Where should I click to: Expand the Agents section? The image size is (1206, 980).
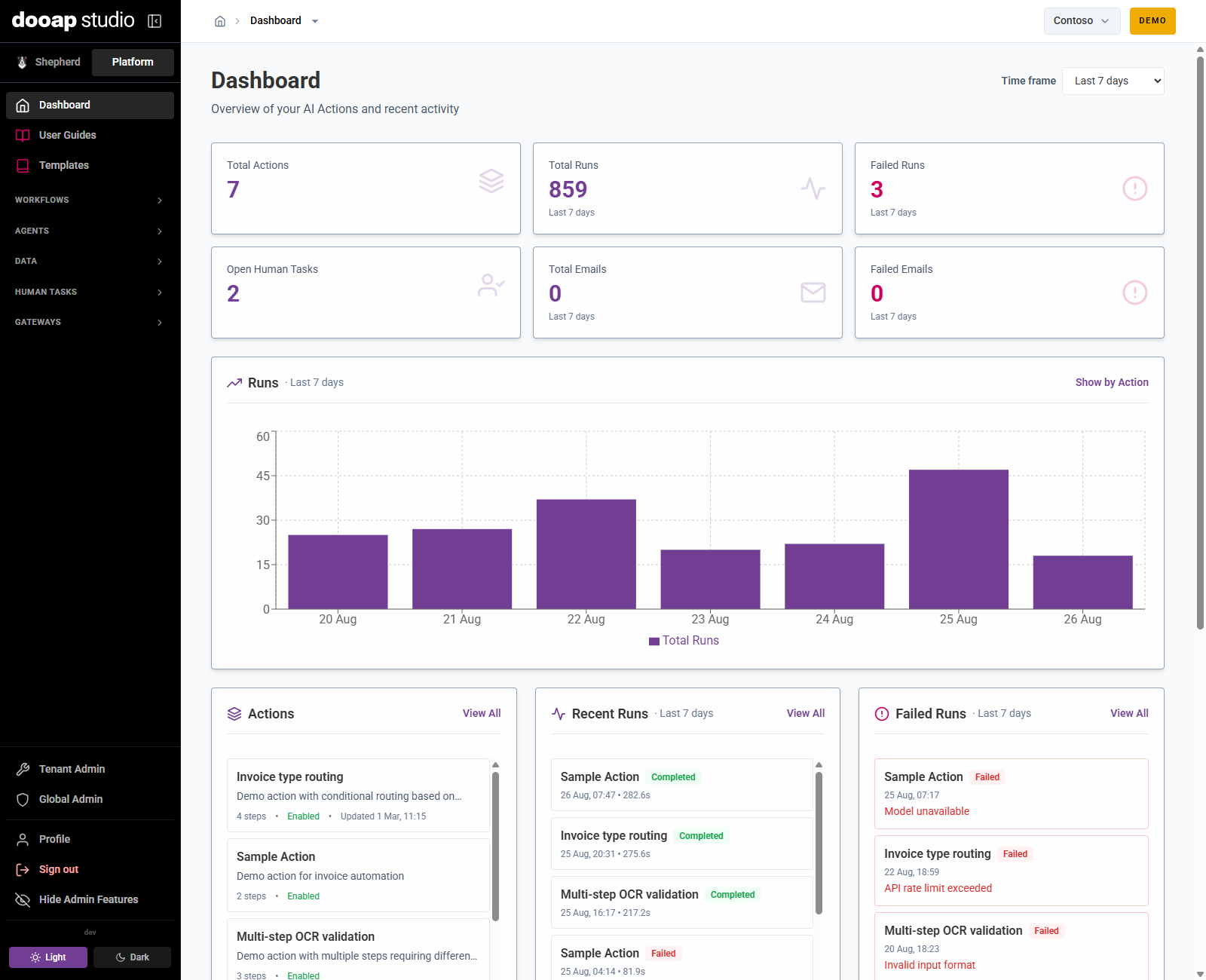pos(90,231)
